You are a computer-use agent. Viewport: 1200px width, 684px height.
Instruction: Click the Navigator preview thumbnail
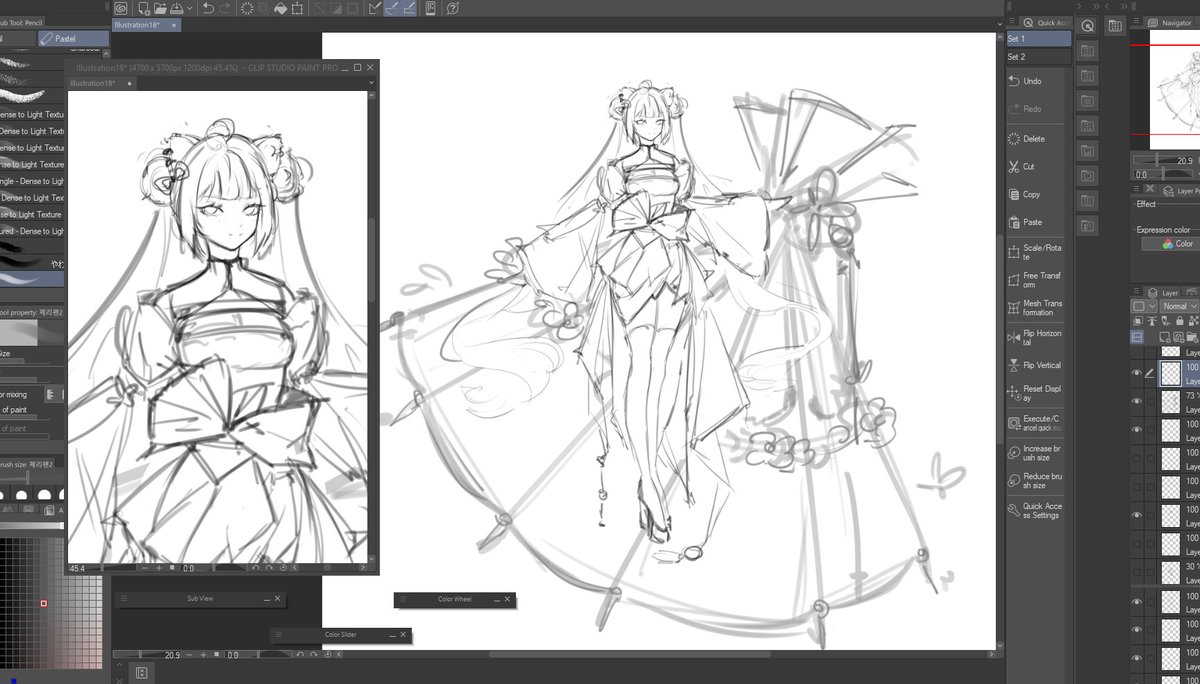(x=1174, y=89)
